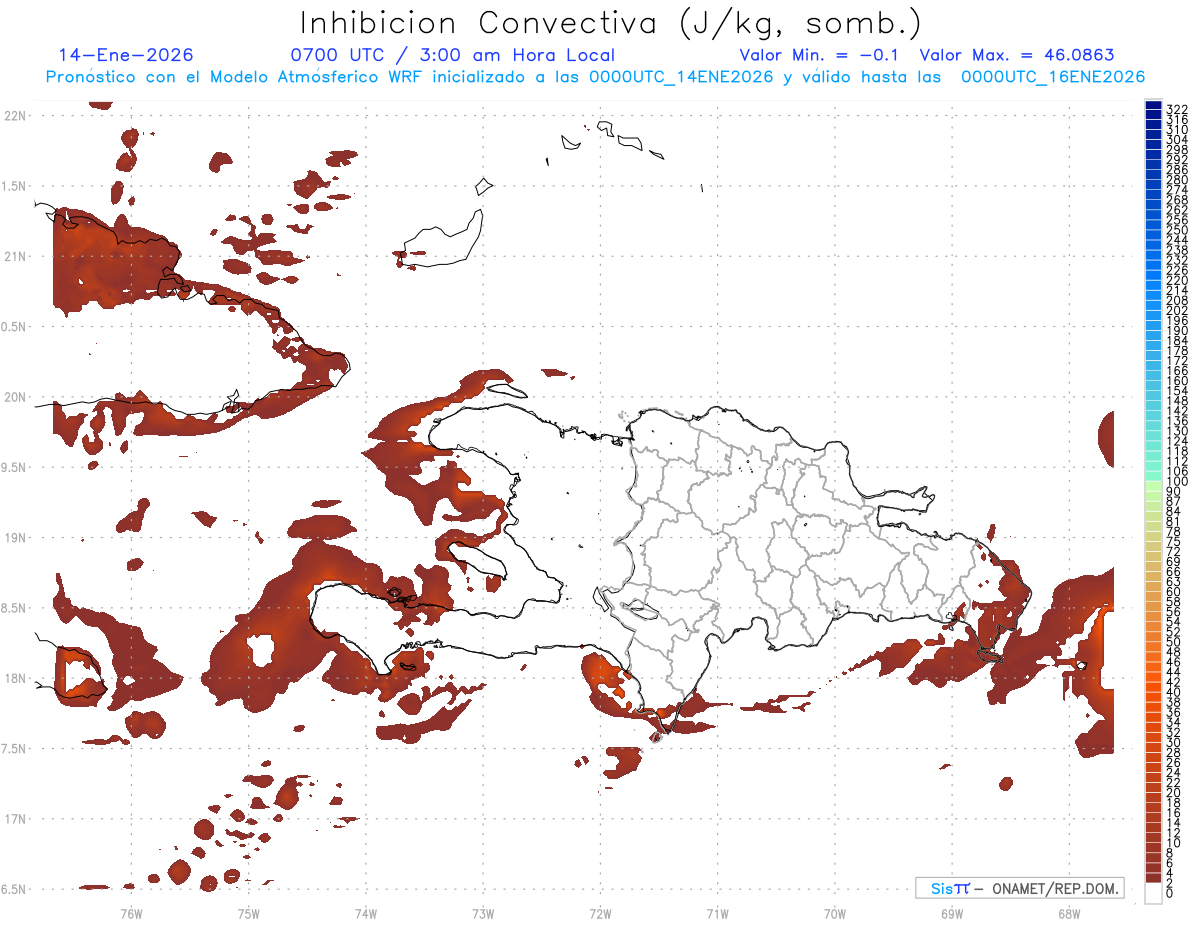The width and height of the screenshot is (1200, 927).
Task: Click the '76W' longitude label
Action: point(131,912)
